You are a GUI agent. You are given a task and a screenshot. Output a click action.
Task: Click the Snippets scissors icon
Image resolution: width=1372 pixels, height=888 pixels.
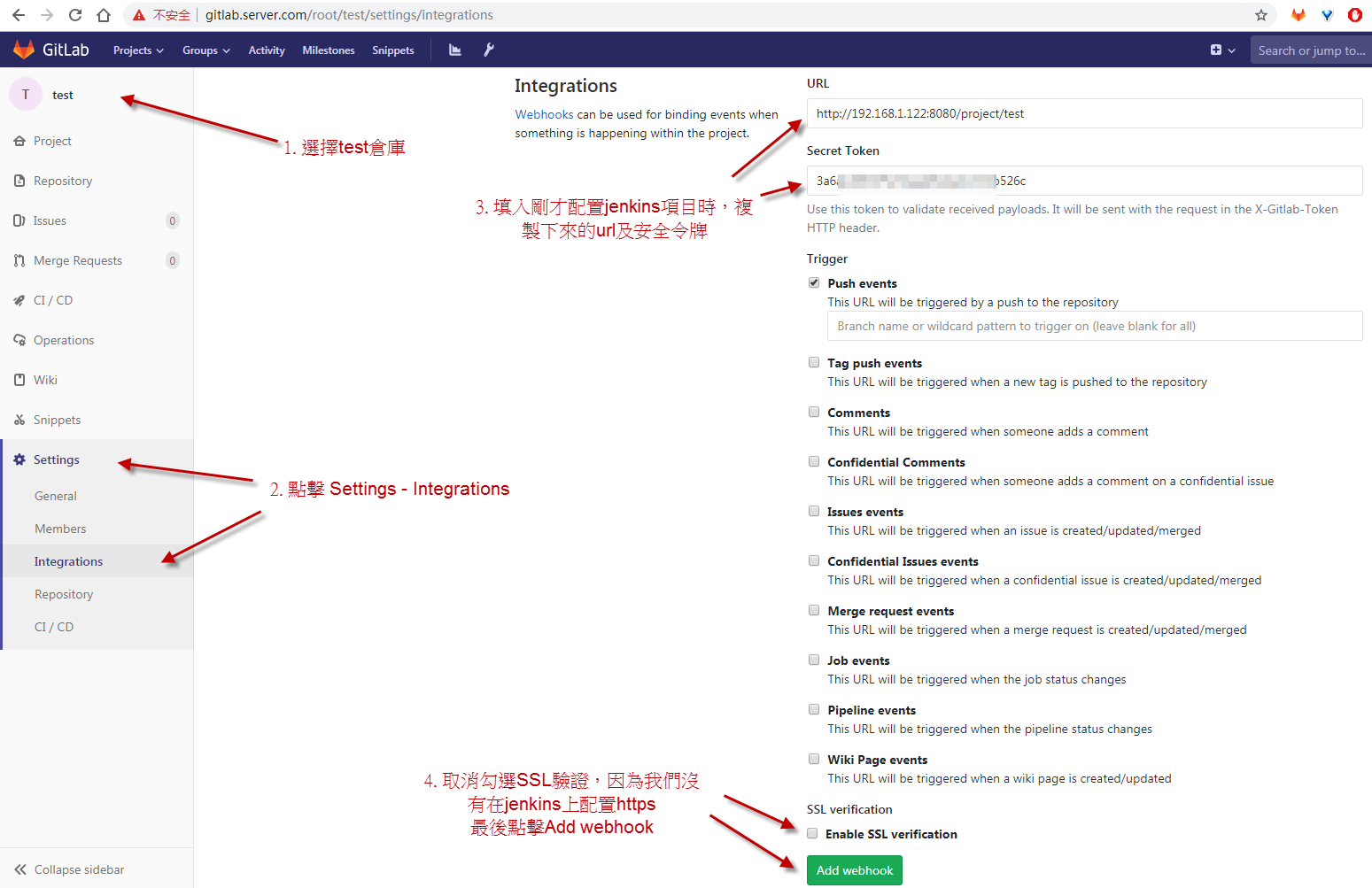(19, 420)
